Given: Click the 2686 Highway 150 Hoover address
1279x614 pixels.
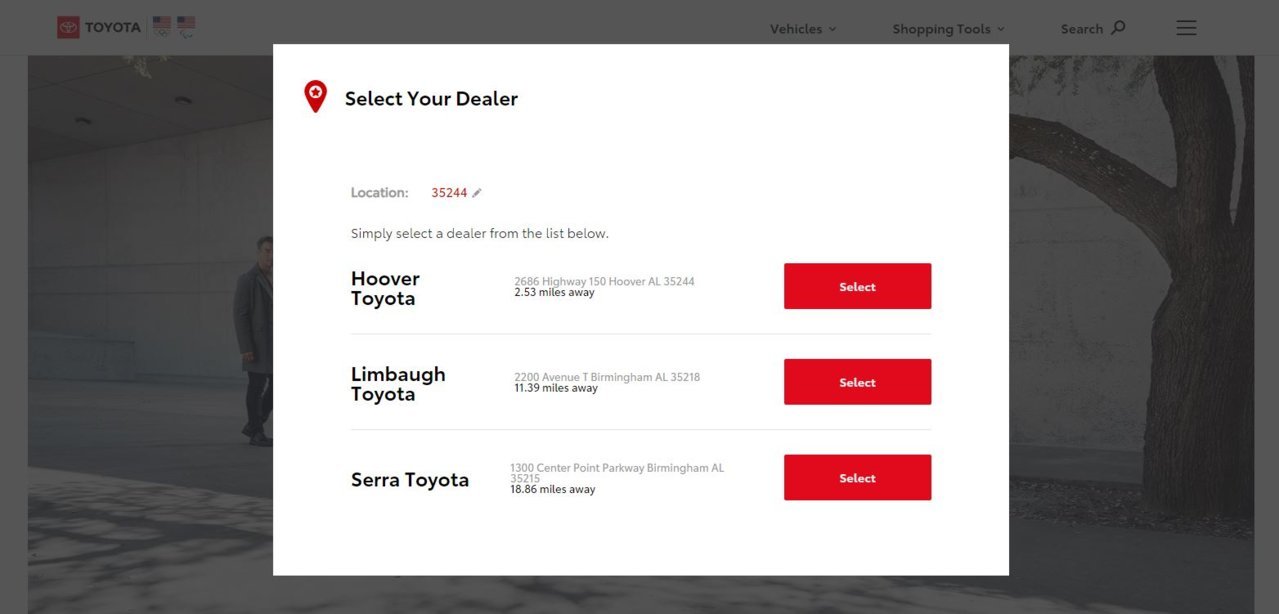Looking at the screenshot, I should [x=604, y=281].
